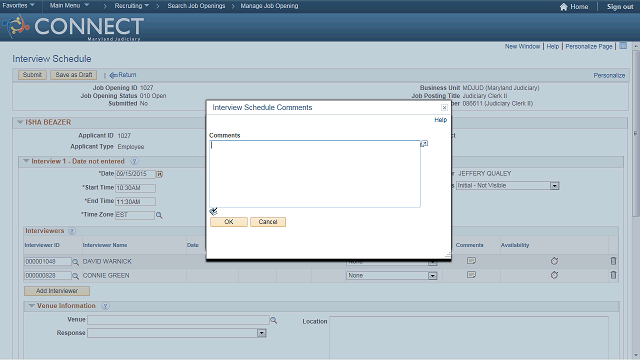
Task: Run spell check on Comments
Action: (x=213, y=211)
